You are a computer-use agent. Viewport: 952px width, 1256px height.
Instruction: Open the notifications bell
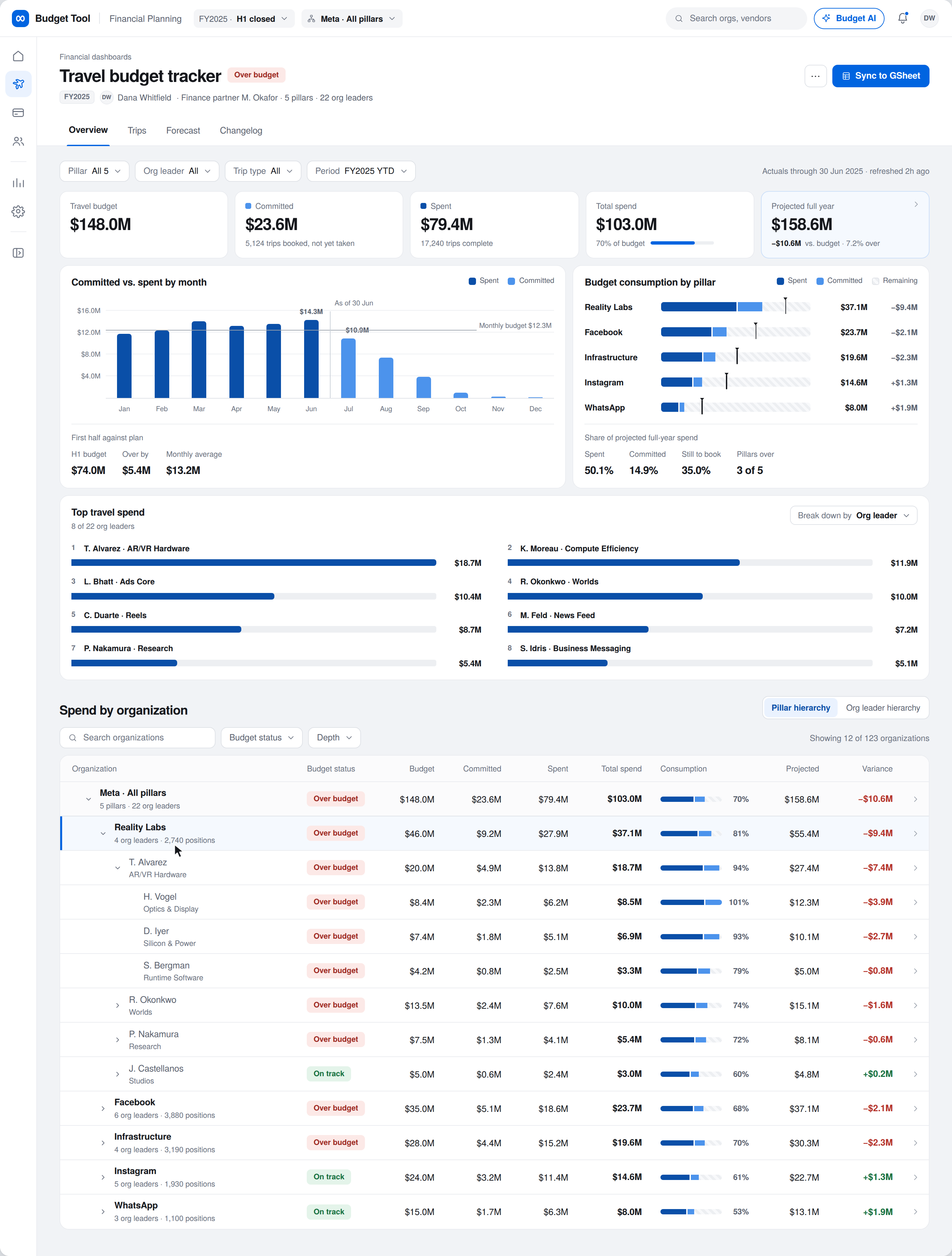(x=903, y=18)
